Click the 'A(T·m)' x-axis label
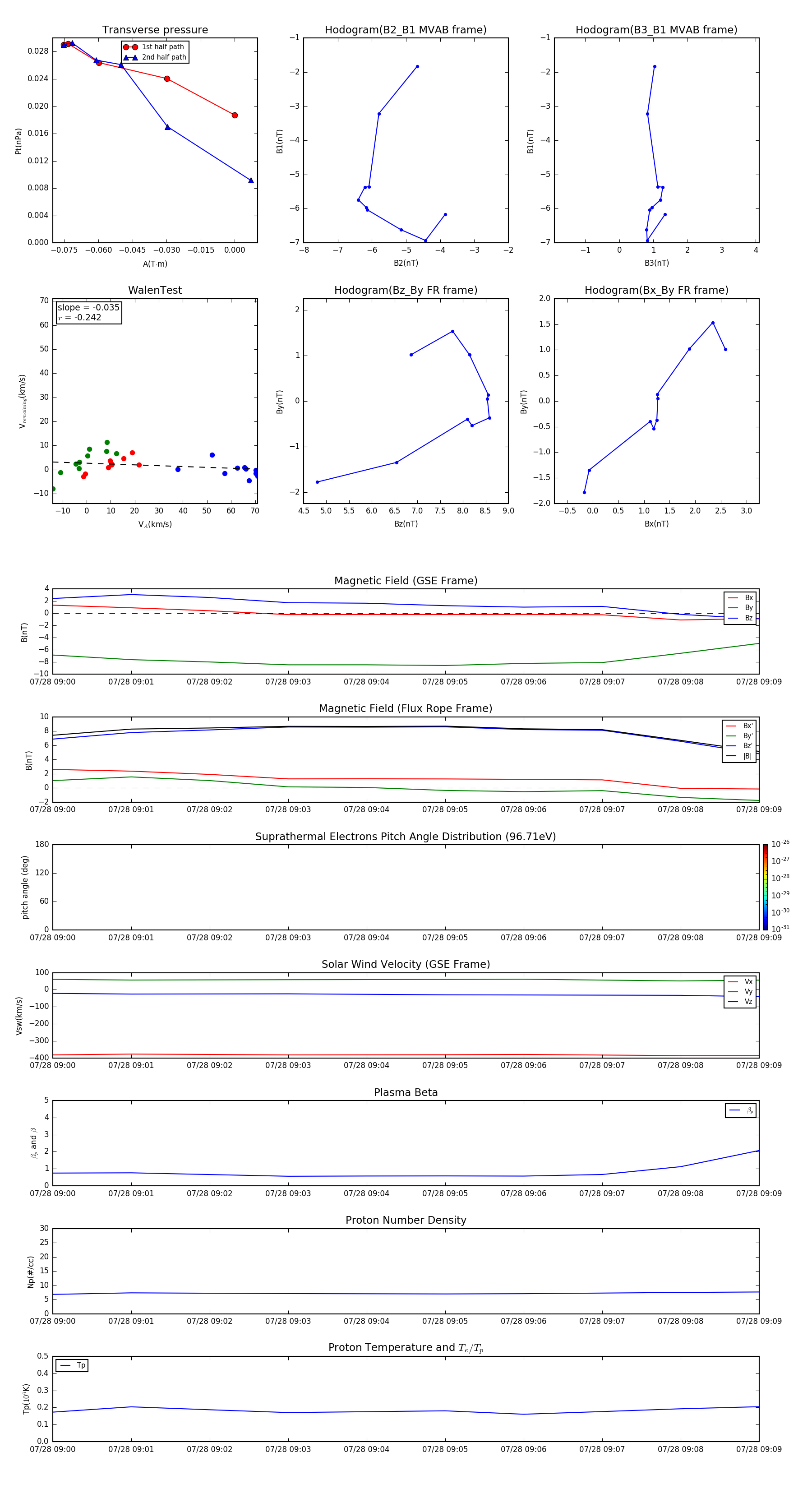Screen dimensions: 812x1489 click(155, 264)
